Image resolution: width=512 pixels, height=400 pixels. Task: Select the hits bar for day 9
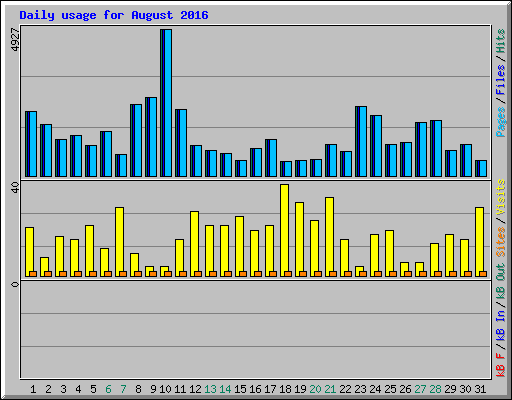click(x=151, y=137)
